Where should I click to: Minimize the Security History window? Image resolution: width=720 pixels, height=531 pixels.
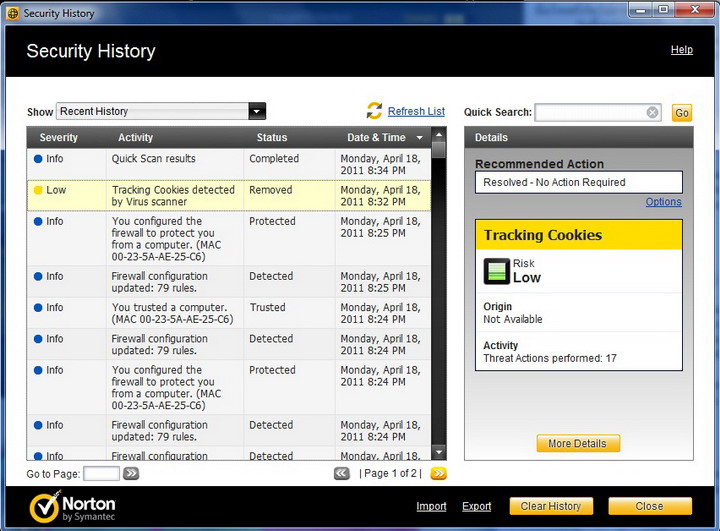tap(641, 10)
